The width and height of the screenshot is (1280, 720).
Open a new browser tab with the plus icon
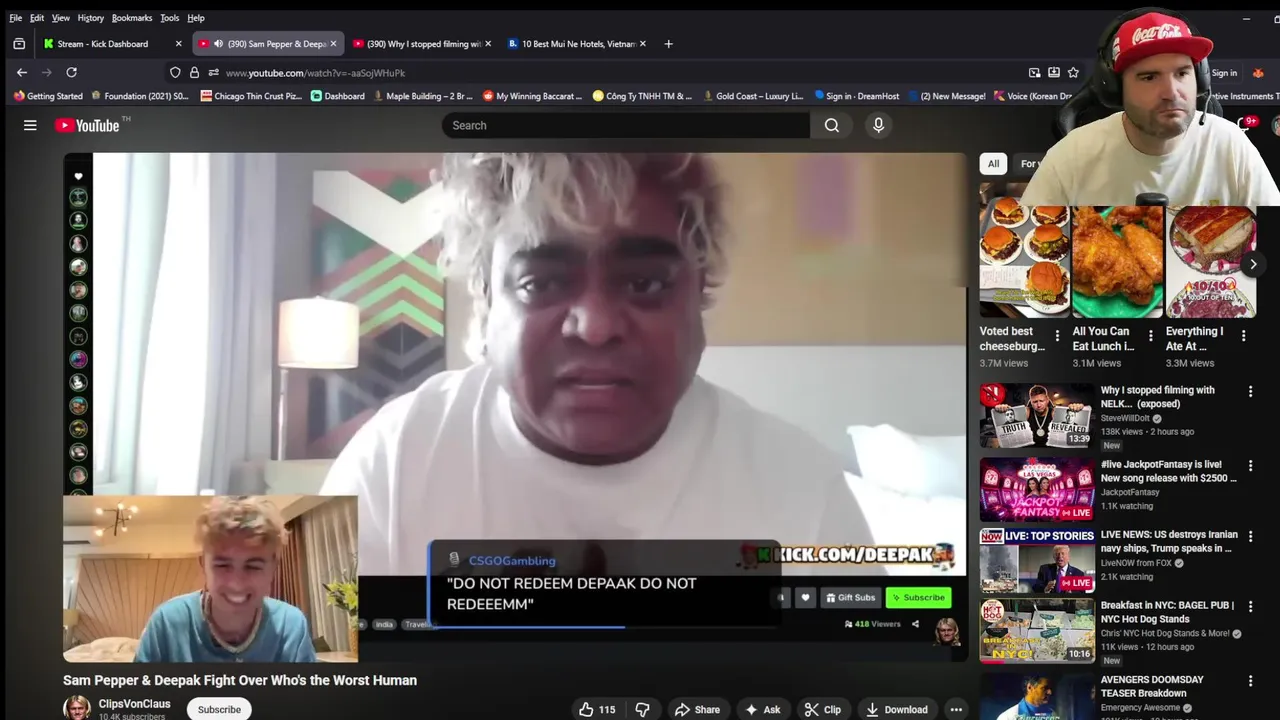tap(668, 44)
